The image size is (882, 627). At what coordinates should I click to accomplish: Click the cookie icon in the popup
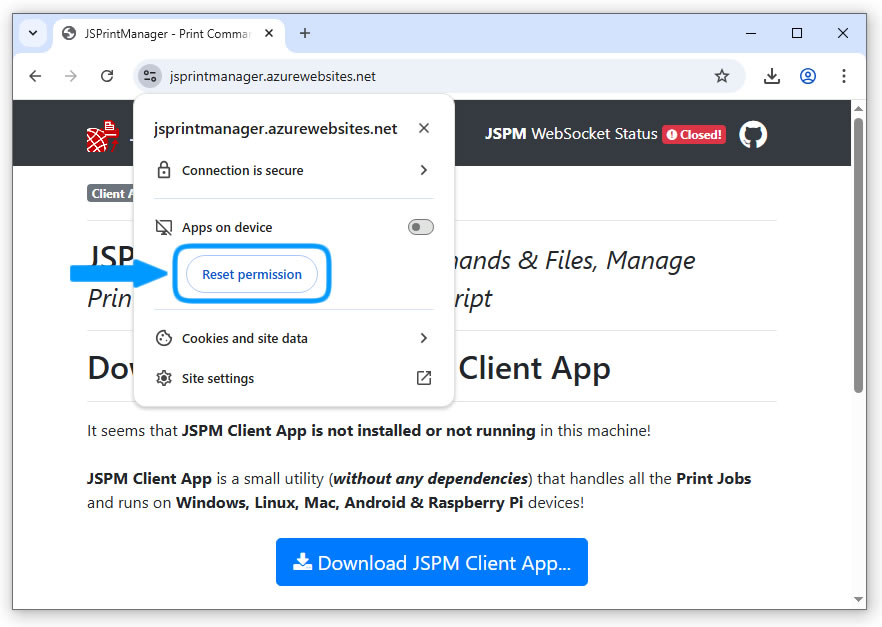coord(164,338)
